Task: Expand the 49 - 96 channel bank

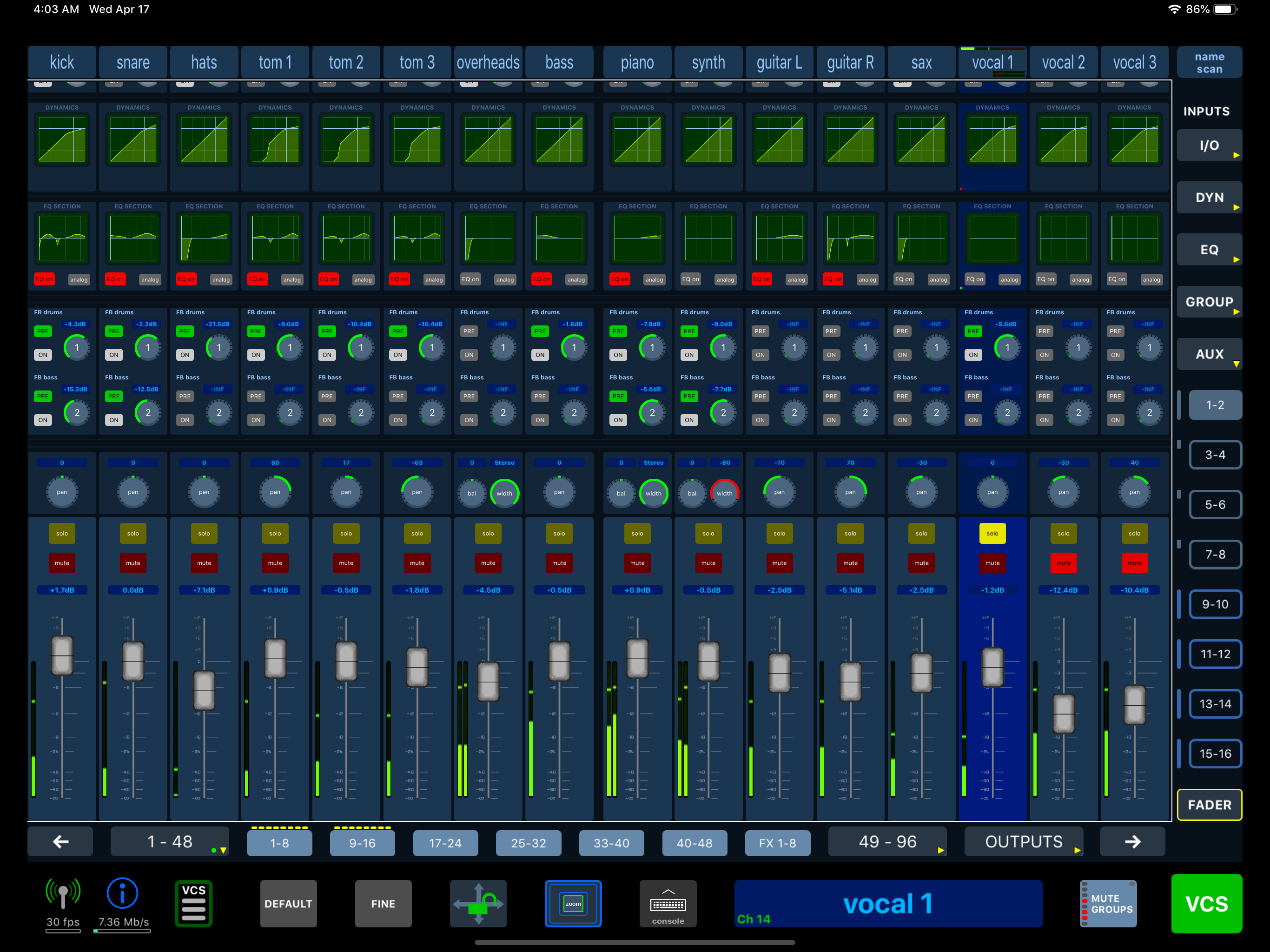Action: pyautogui.click(x=887, y=842)
